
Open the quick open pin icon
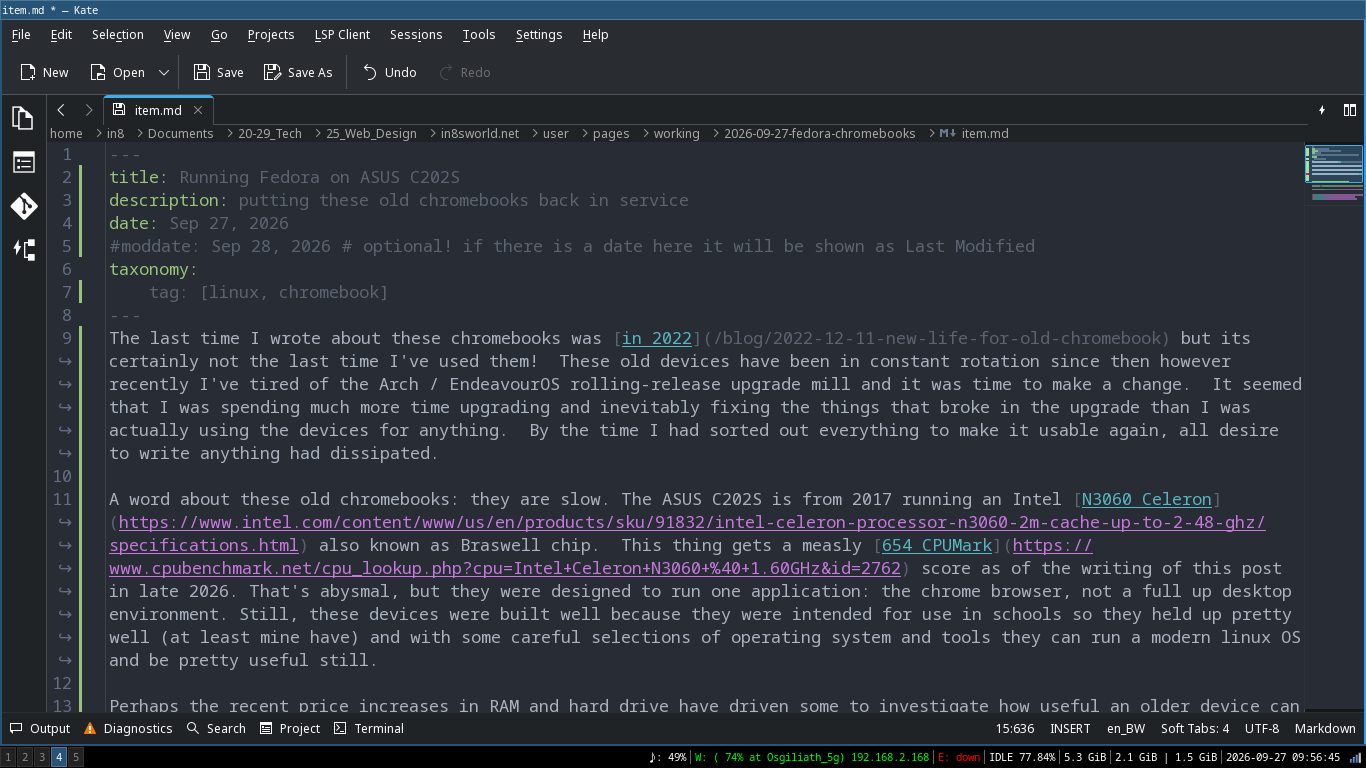(x=1322, y=110)
